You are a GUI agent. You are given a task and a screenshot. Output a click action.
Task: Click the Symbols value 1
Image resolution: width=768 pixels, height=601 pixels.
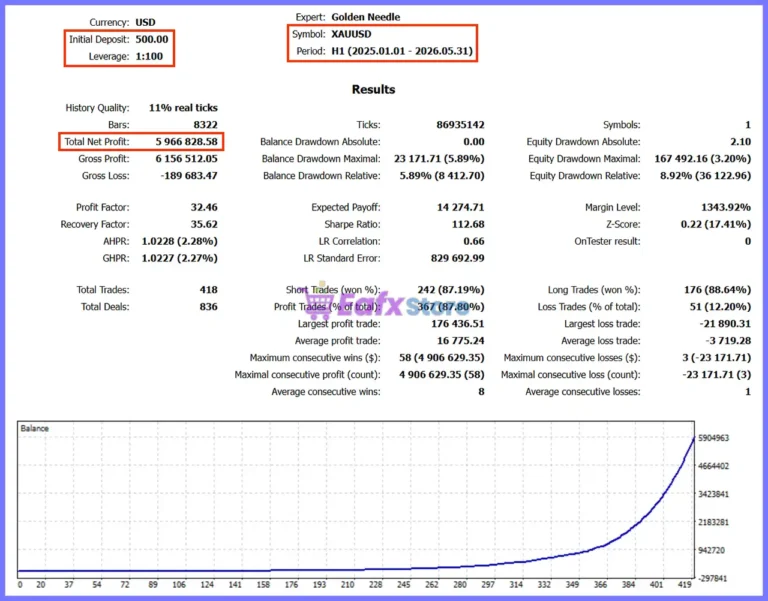(x=748, y=125)
